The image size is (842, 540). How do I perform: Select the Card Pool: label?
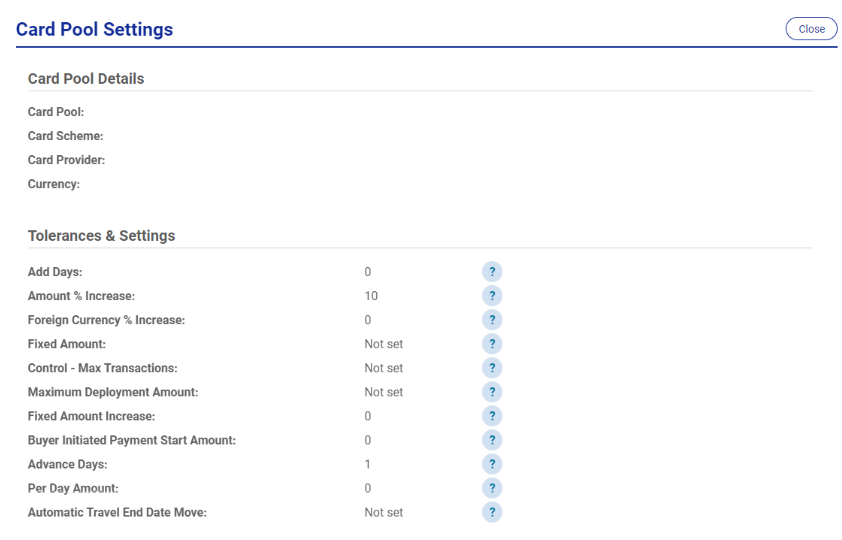click(56, 112)
